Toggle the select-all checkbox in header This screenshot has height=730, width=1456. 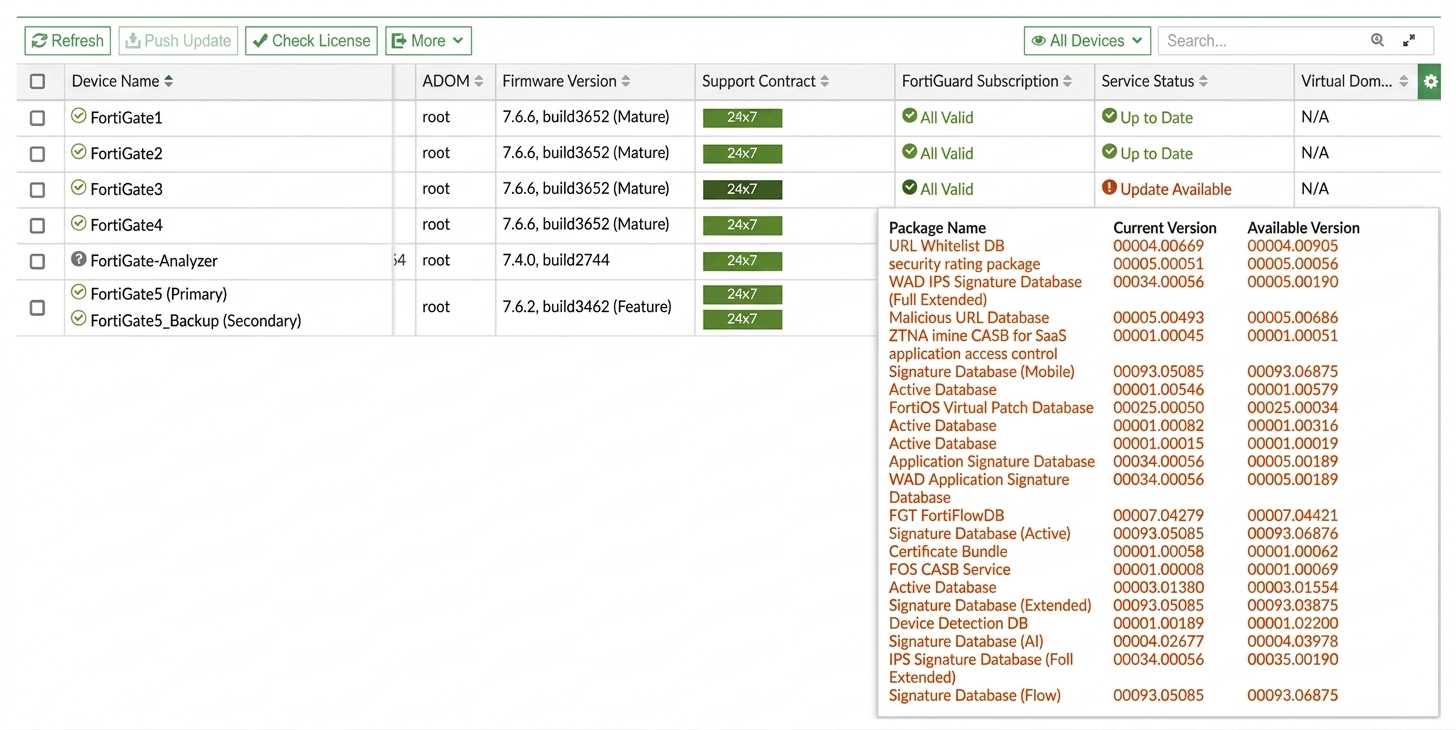[37, 82]
